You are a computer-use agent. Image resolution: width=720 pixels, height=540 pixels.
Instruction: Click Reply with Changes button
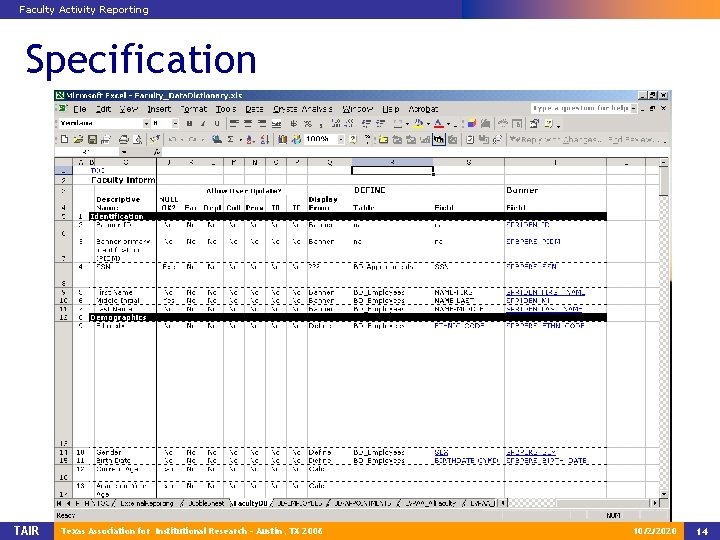[554, 139]
